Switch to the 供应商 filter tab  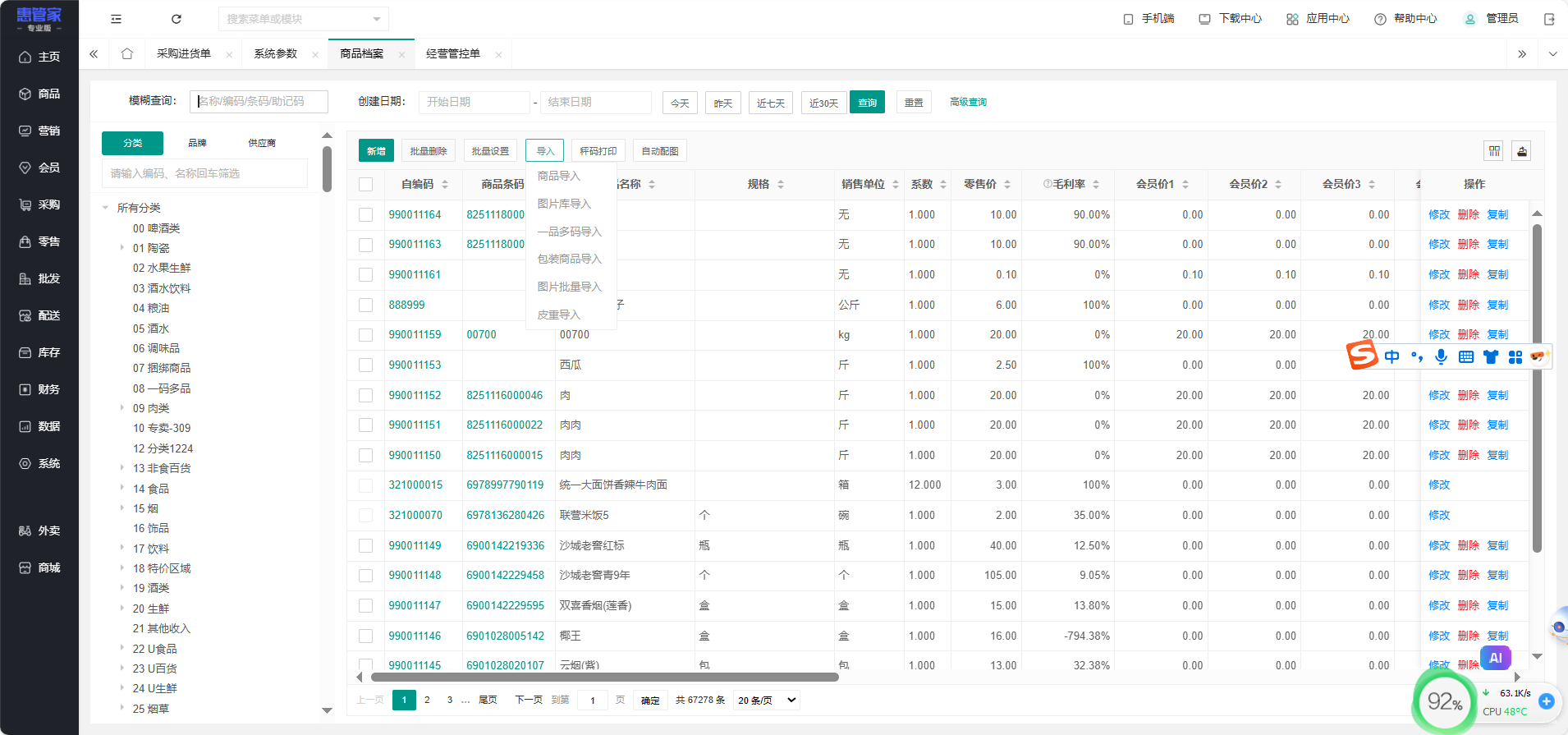pyautogui.click(x=262, y=143)
